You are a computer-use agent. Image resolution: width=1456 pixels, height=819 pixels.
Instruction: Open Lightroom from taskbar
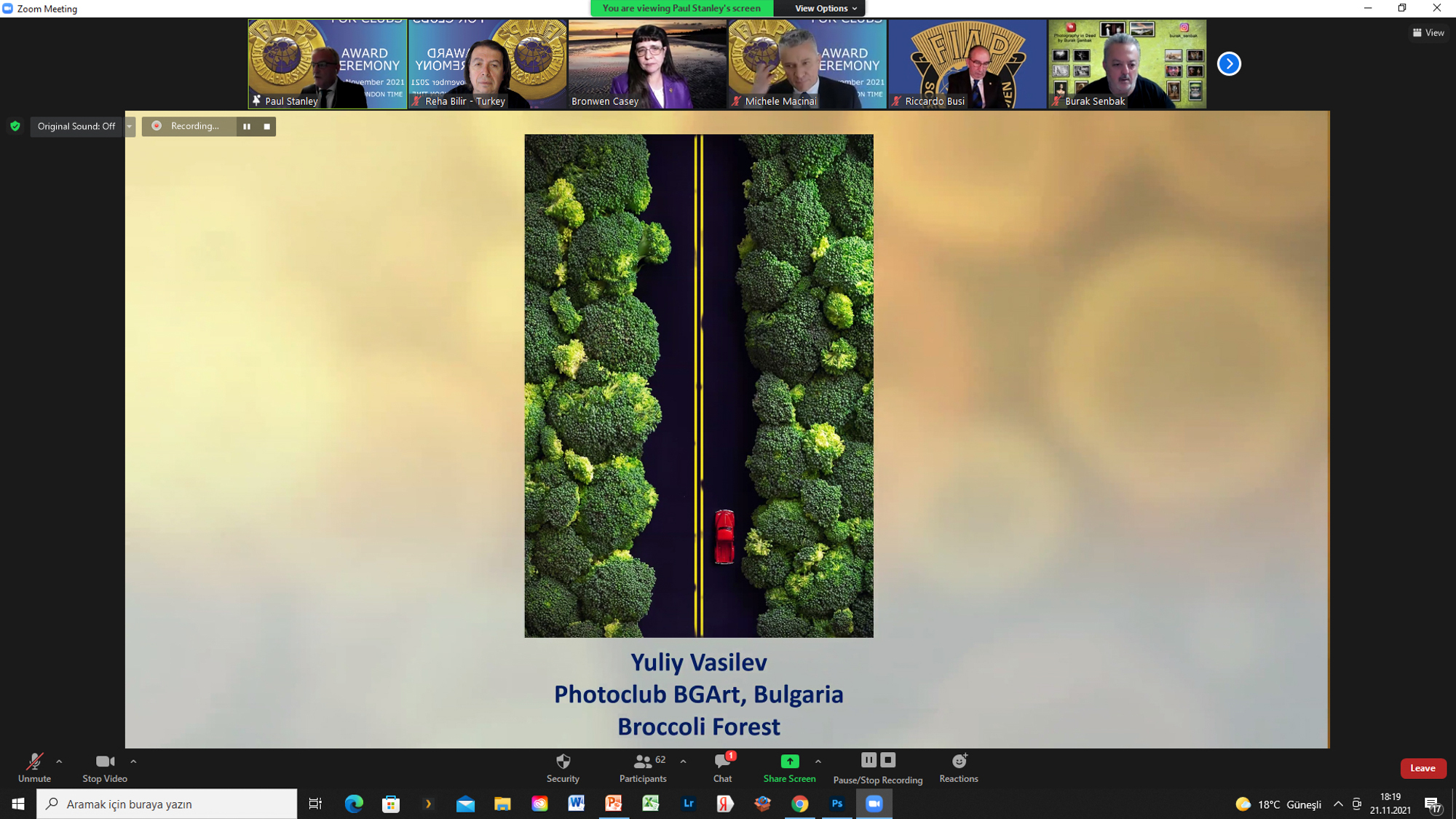click(688, 804)
